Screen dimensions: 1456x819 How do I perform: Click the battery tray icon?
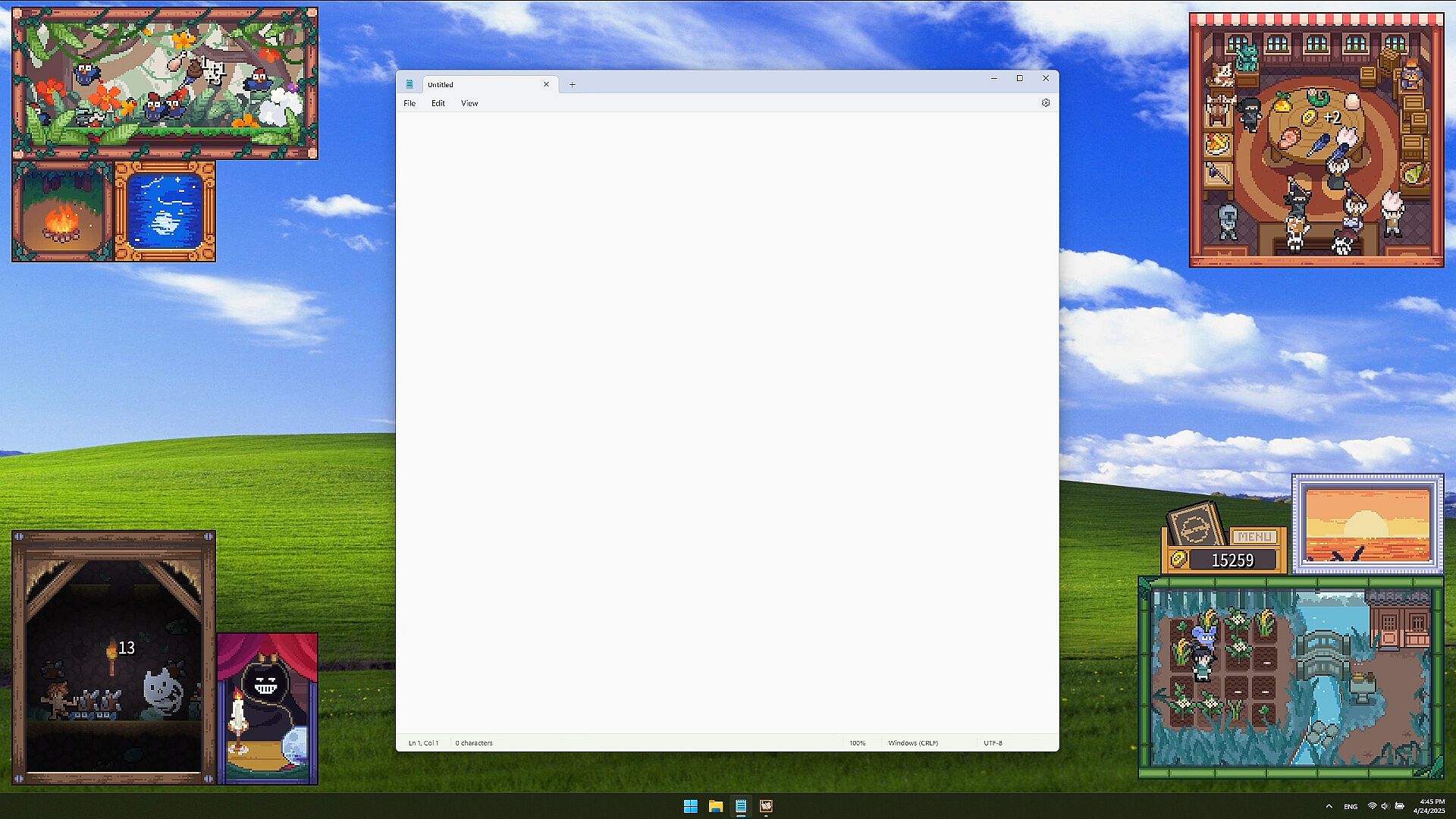coord(1399,806)
